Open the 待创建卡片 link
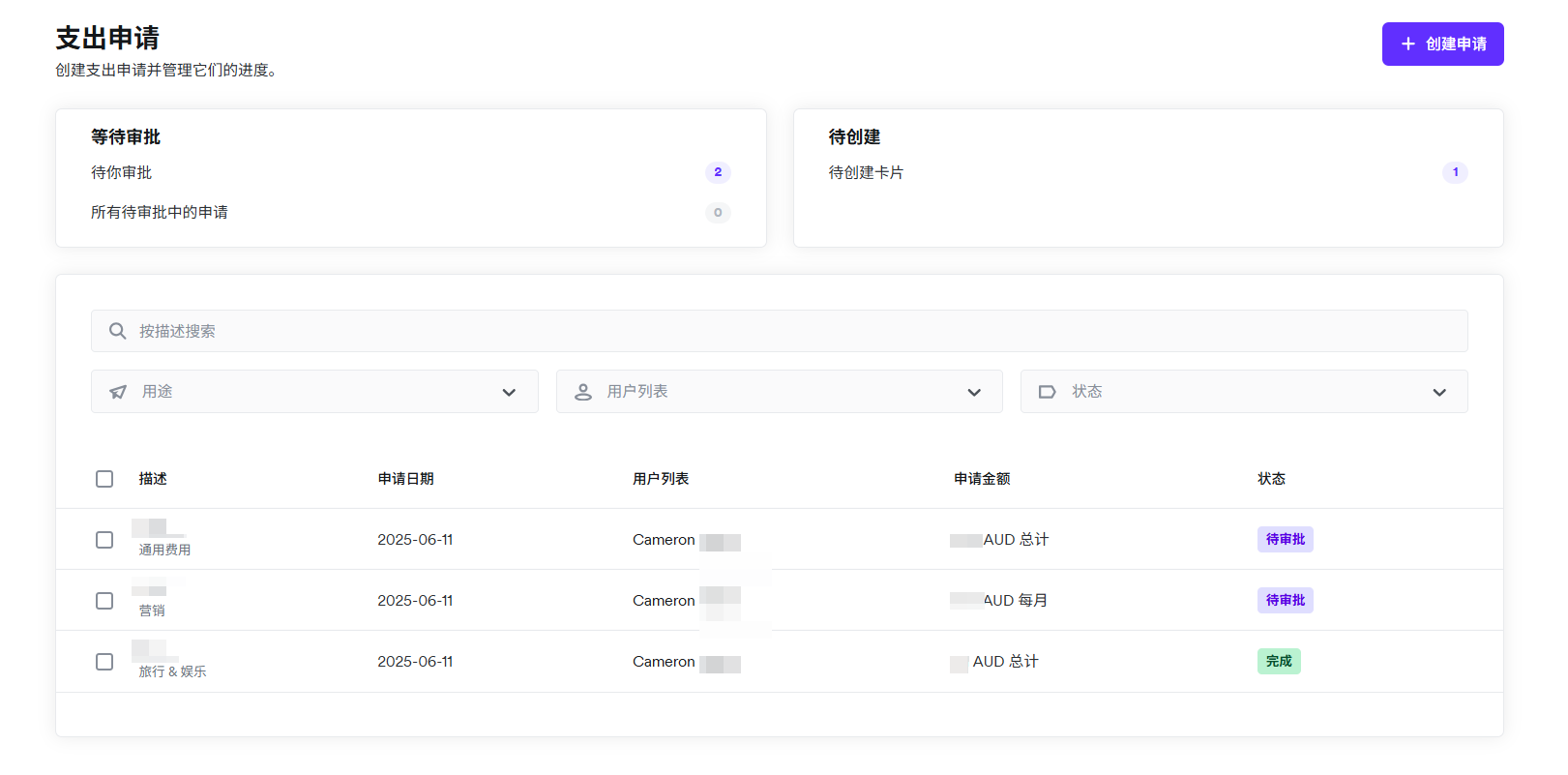The width and height of the screenshot is (1568, 775). pos(866,172)
